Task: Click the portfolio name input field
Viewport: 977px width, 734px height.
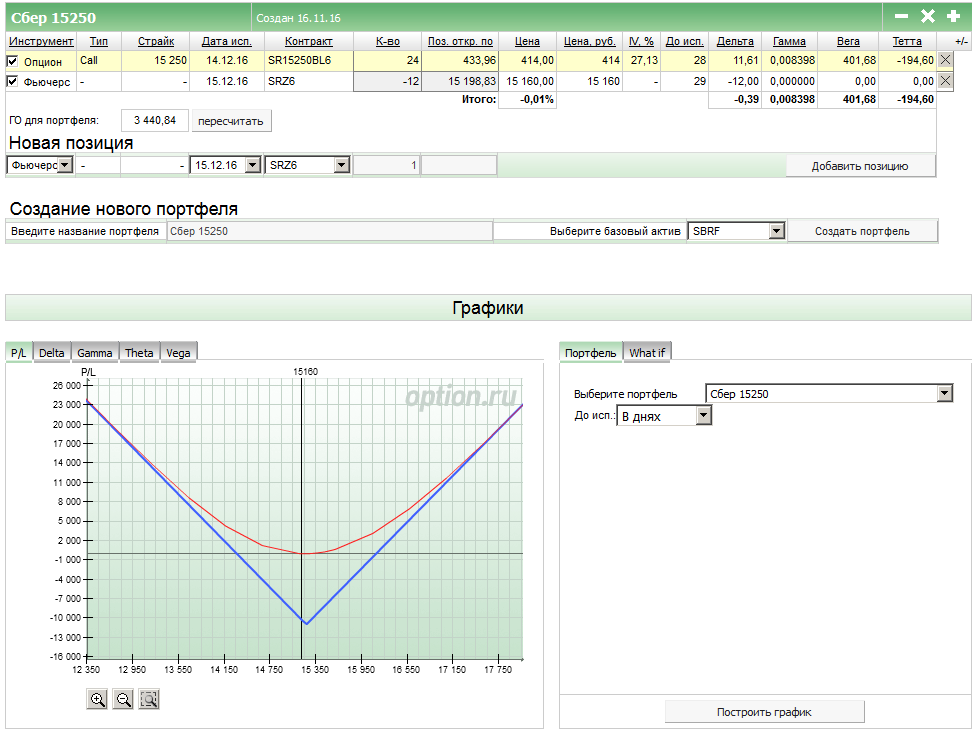Action: (329, 231)
